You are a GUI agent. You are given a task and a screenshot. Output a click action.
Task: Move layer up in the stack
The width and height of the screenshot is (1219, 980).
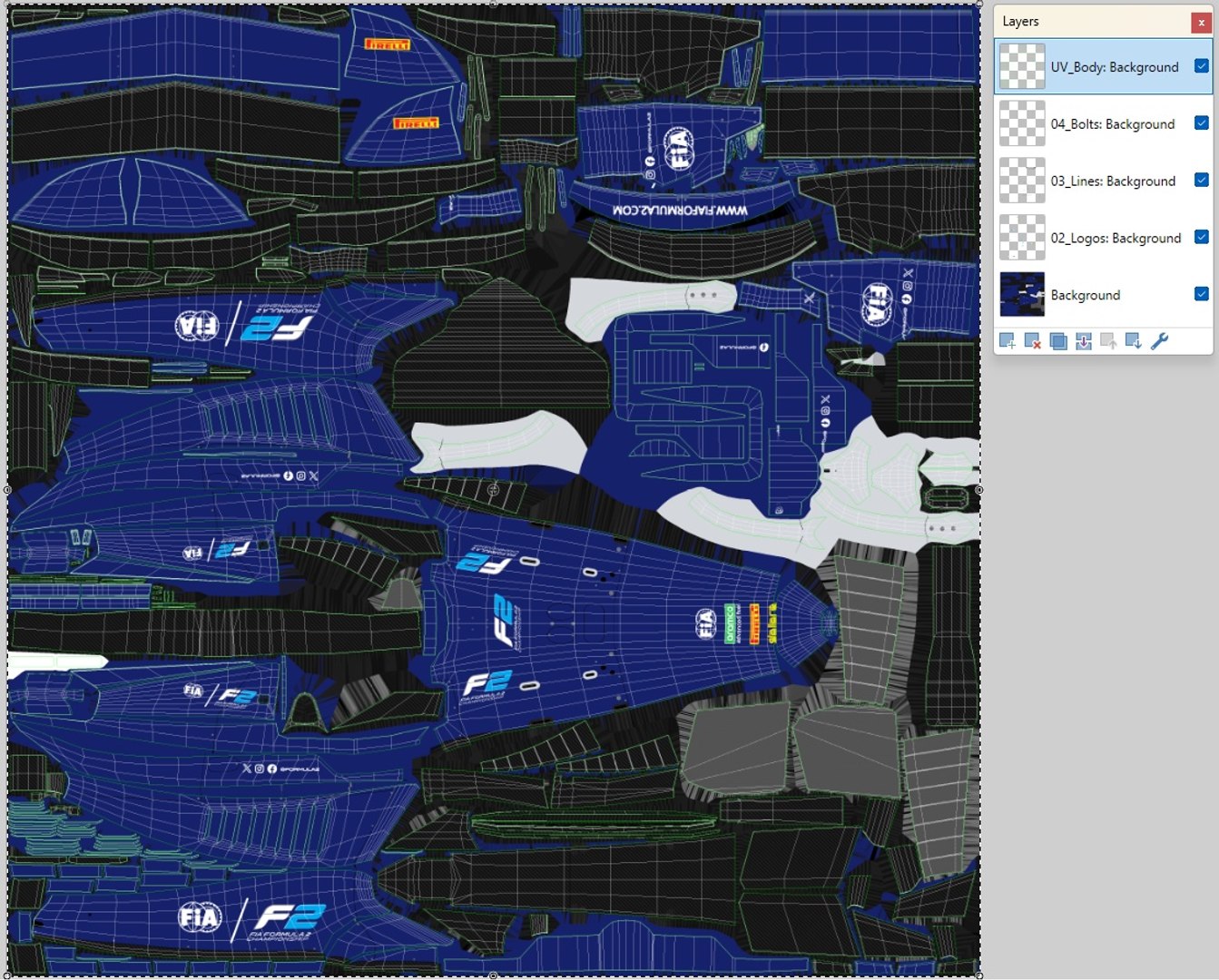[1108, 341]
